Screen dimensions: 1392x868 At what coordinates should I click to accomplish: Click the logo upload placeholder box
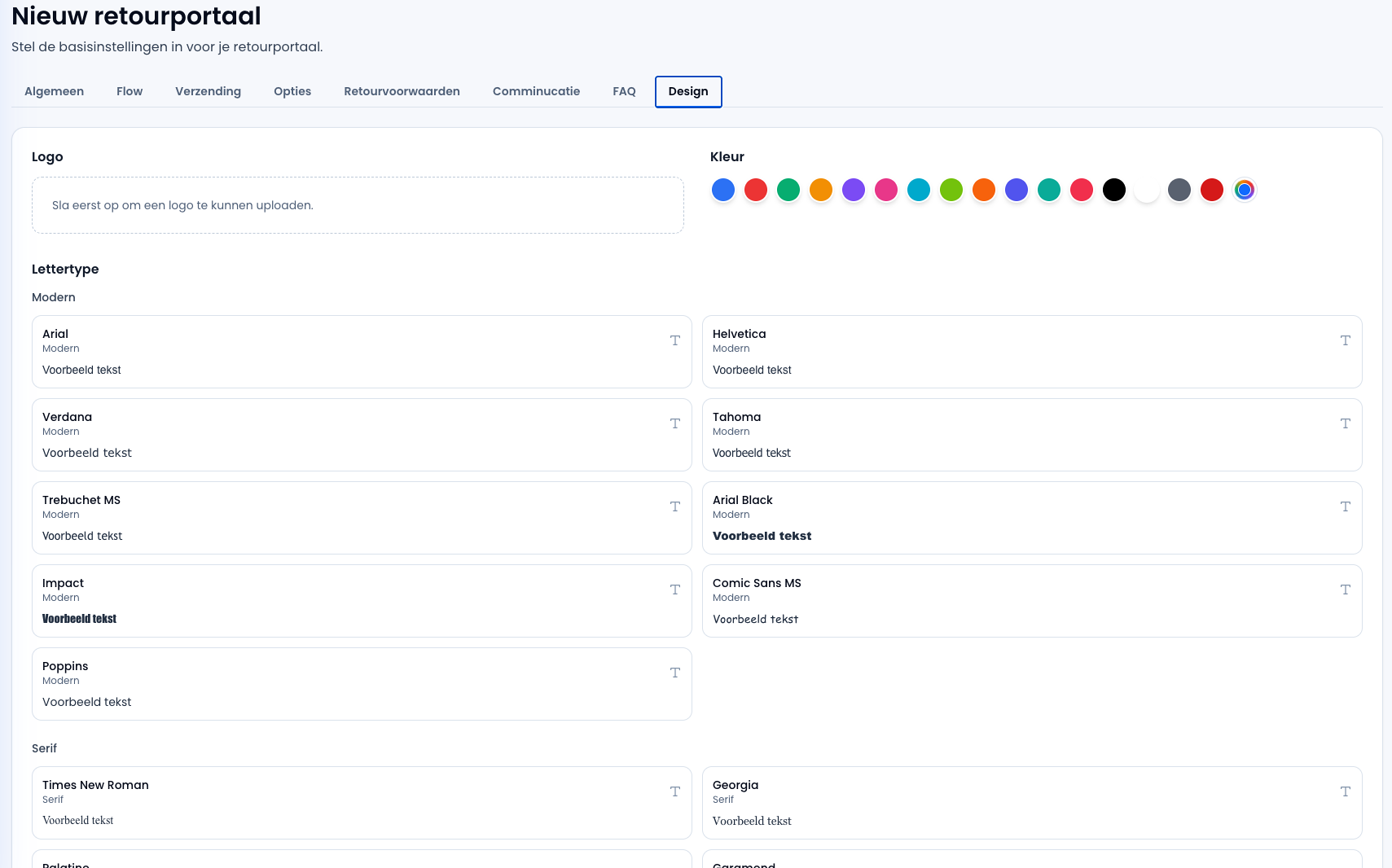pyautogui.click(x=358, y=205)
